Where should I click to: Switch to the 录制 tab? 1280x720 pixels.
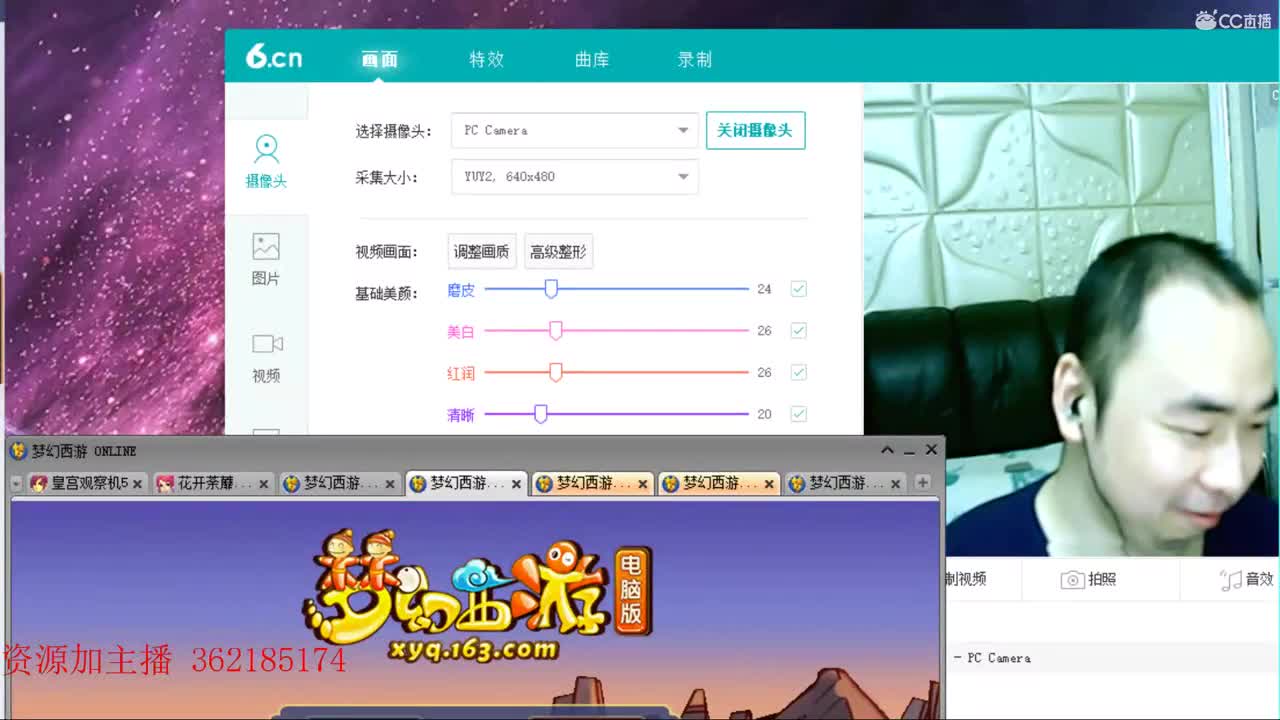[x=694, y=59]
